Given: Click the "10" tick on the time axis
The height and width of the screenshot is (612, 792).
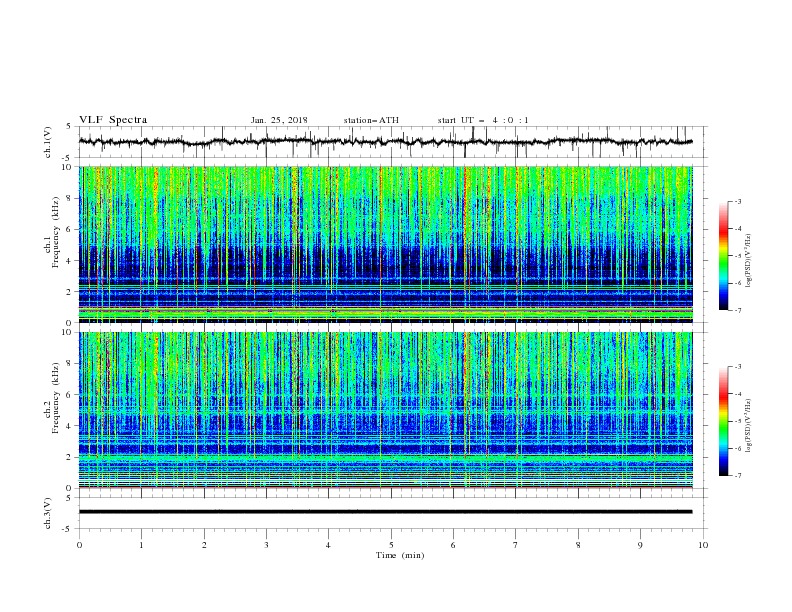Looking at the screenshot, I should (x=703, y=545).
